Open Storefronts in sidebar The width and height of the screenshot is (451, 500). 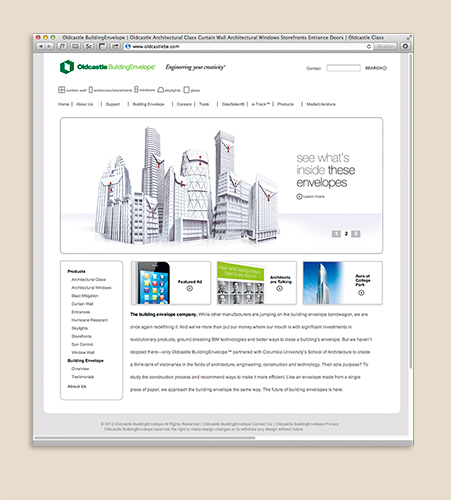click(81, 336)
